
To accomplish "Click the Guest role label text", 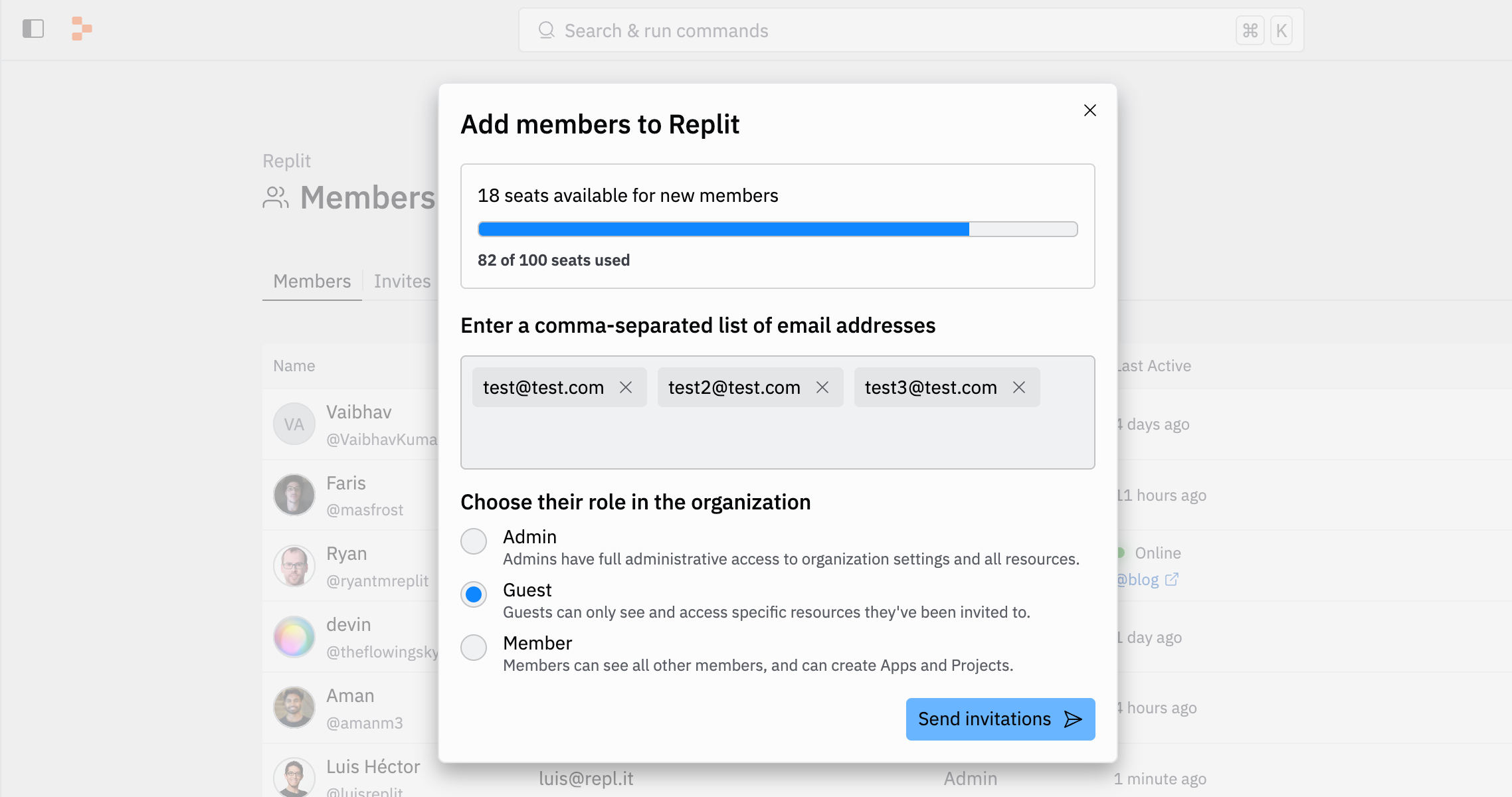I will pyautogui.click(x=527, y=590).
